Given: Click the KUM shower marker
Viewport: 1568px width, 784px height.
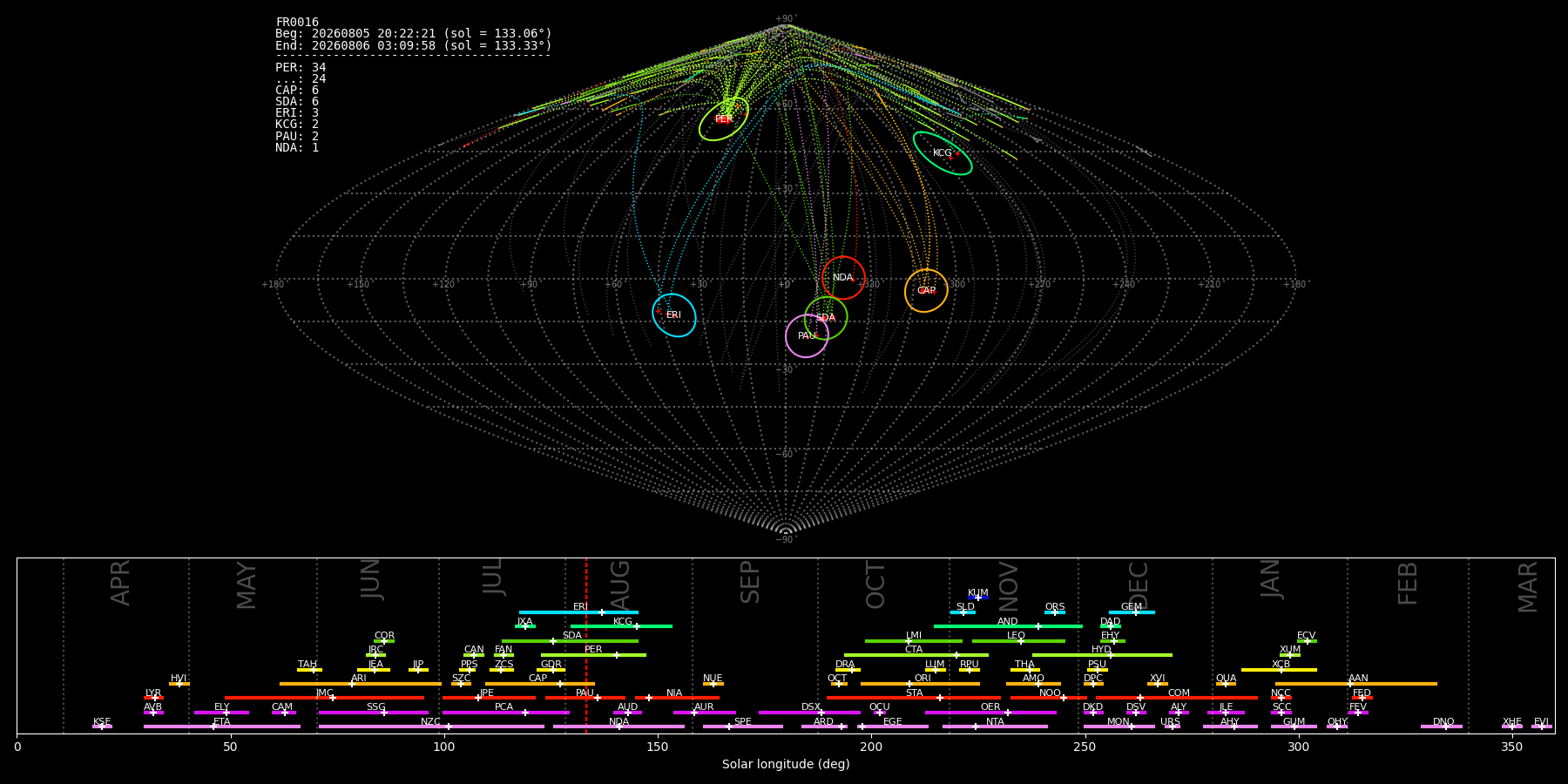Looking at the screenshot, I should coord(978,598).
